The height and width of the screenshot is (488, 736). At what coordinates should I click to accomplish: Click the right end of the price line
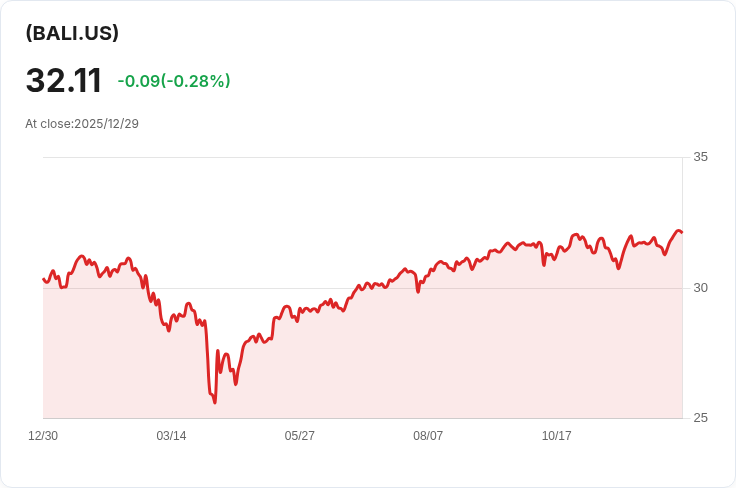click(x=681, y=232)
